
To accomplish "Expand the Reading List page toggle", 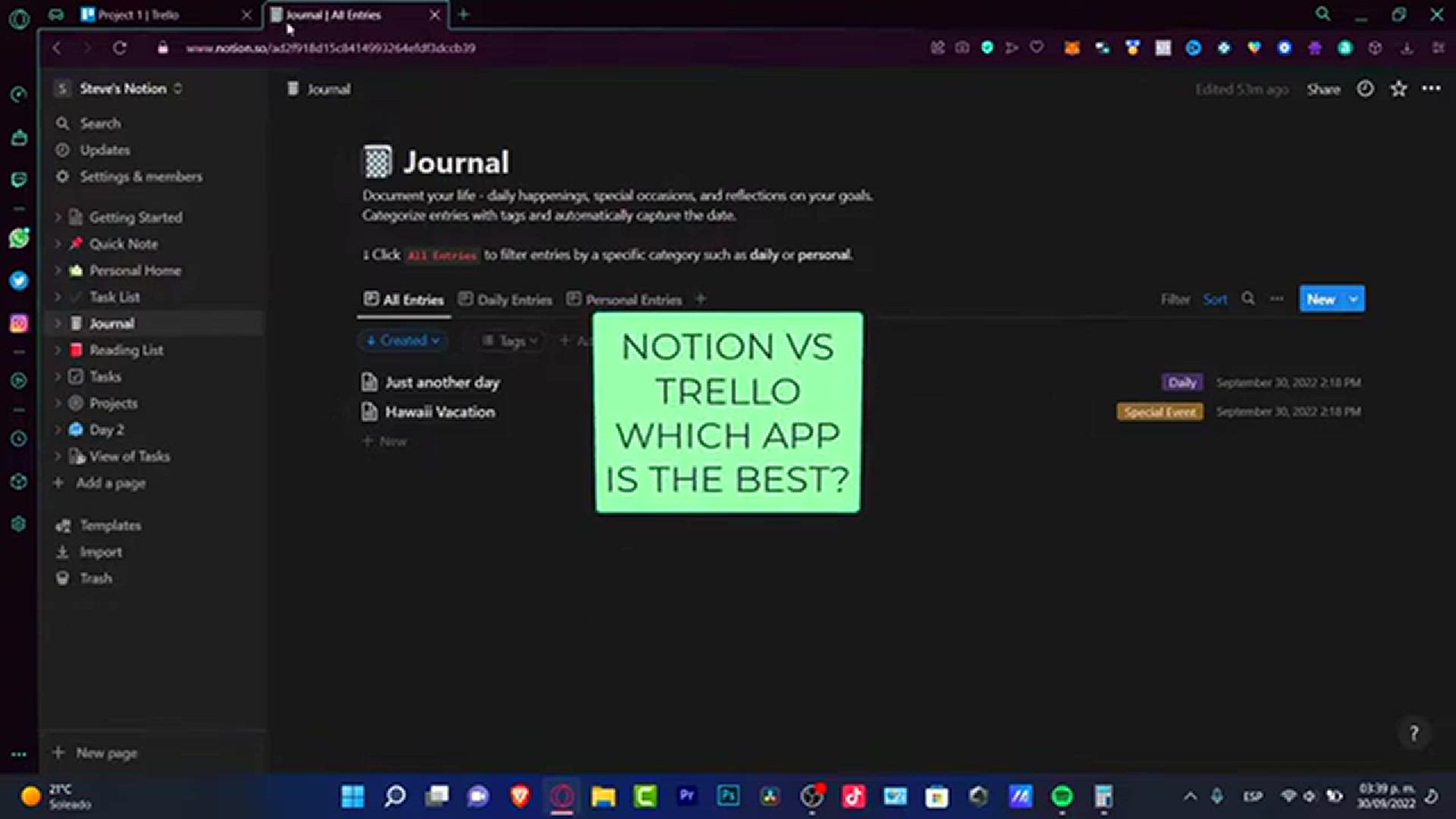I will (x=58, y=350).
